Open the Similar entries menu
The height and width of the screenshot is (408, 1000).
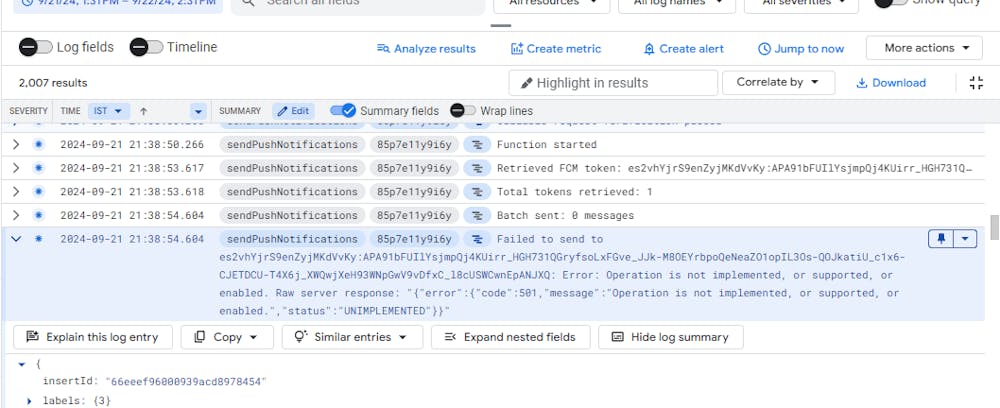pos(351,337)
